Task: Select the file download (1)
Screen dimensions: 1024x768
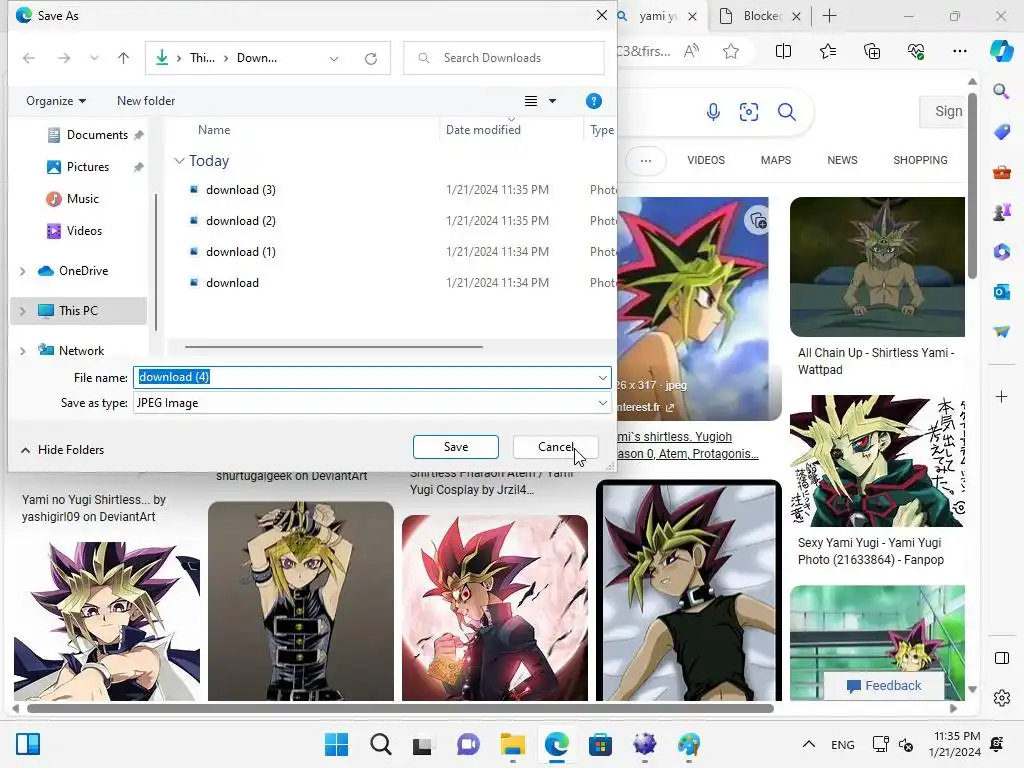Action: (240, 251)
